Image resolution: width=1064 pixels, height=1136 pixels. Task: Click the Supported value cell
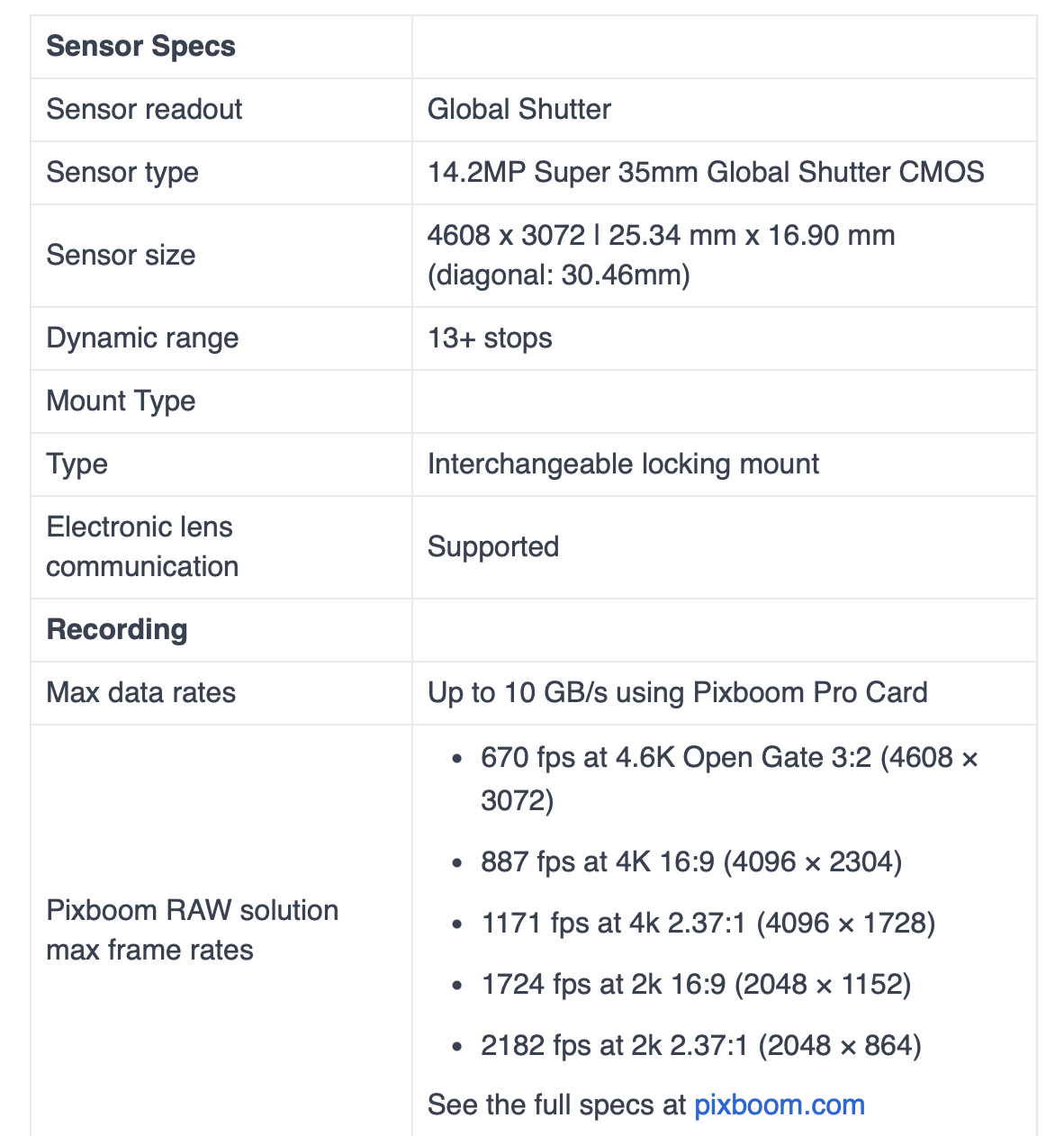tap(493, 547)
